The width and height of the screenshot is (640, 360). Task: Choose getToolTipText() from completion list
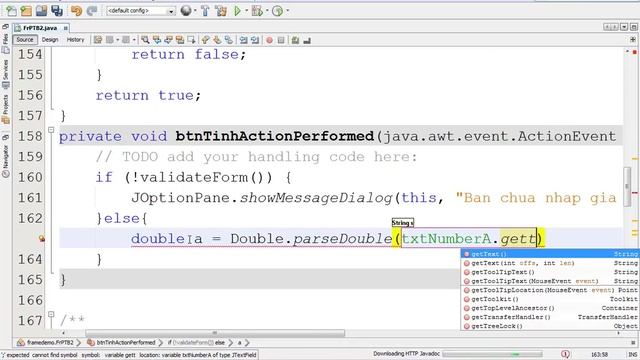pyautogui.click(x=550, y=272)
